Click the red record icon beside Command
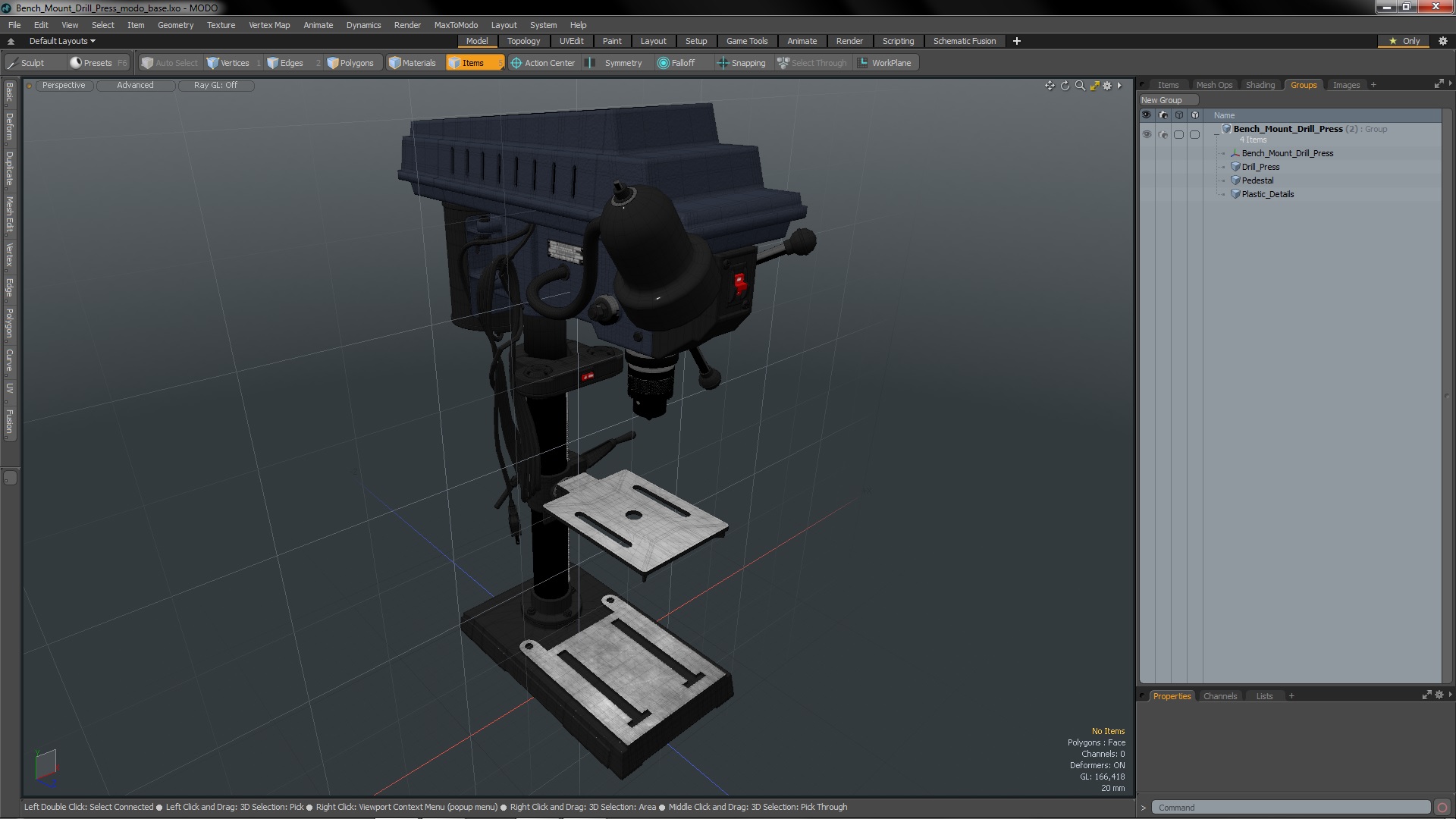The image size is (1456, 819). 1442,808
